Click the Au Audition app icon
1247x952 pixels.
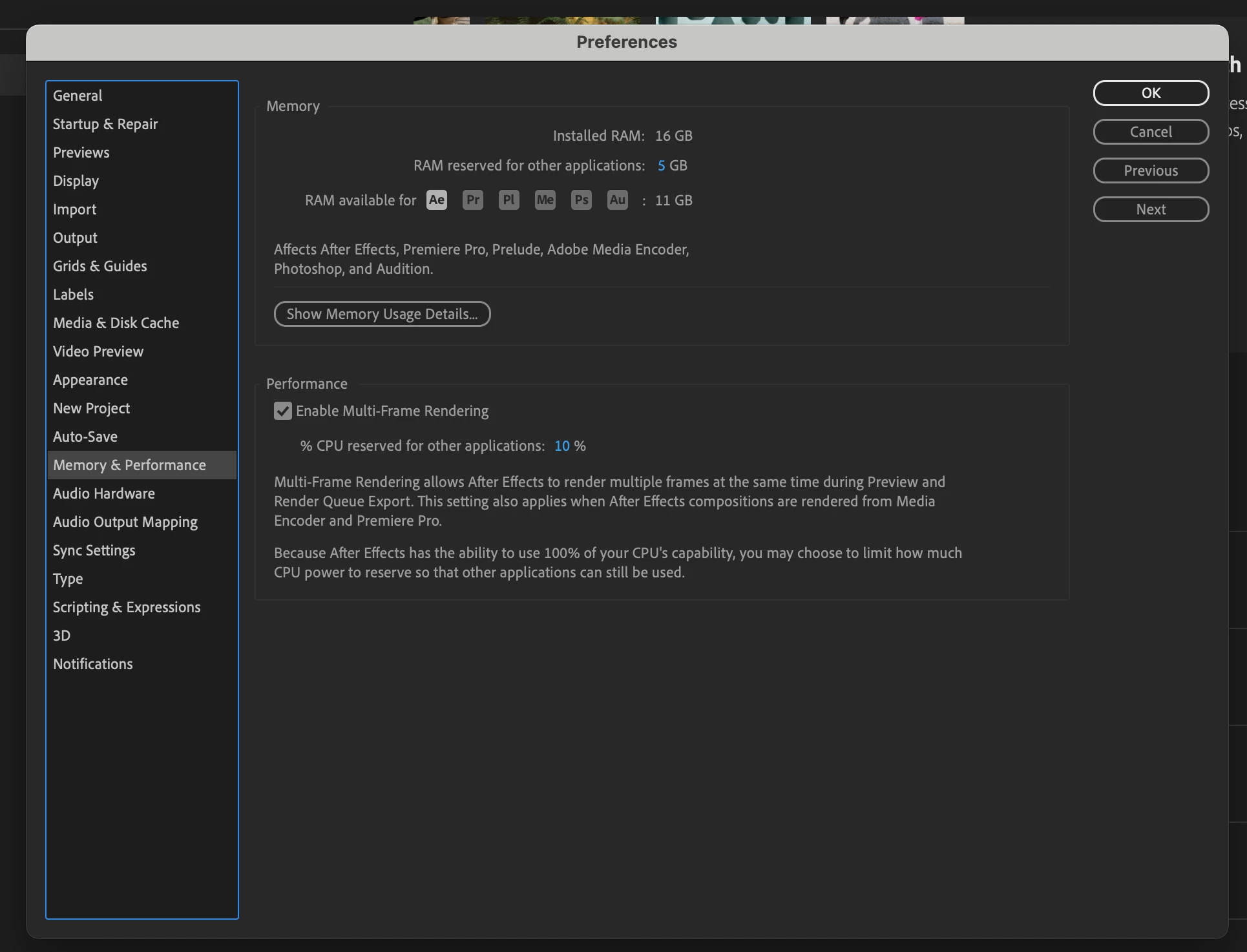[618, 200]
